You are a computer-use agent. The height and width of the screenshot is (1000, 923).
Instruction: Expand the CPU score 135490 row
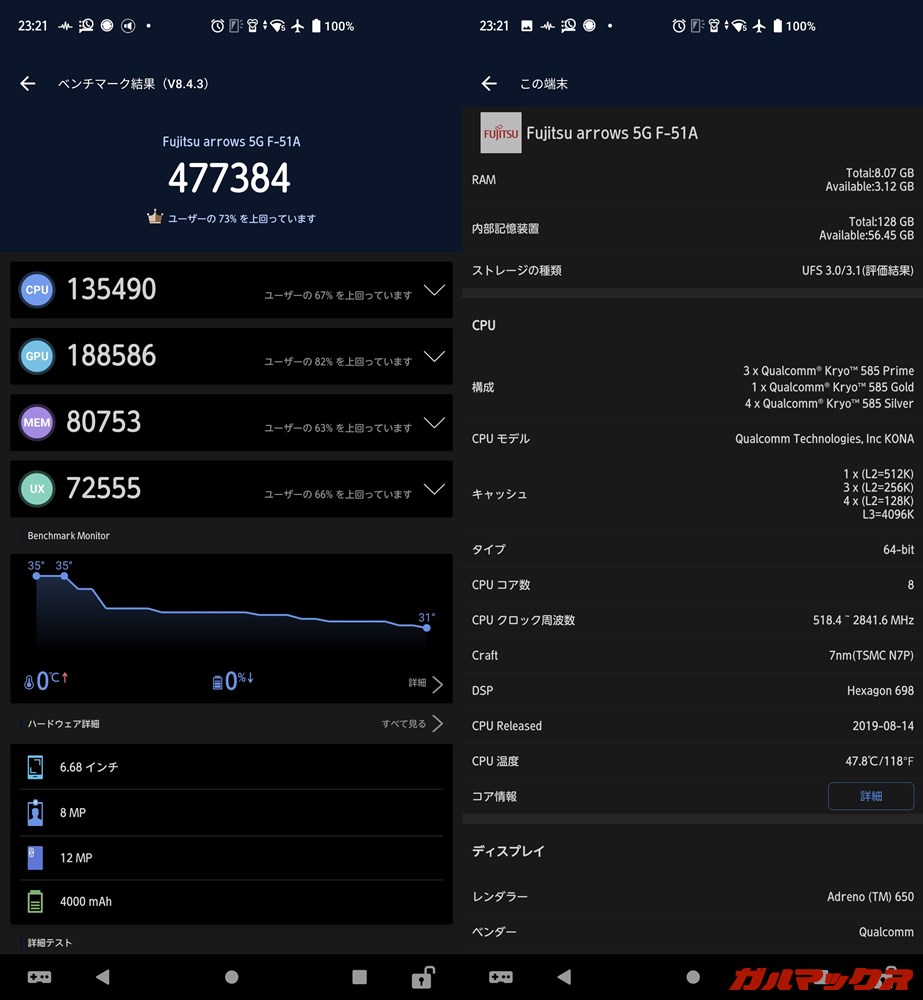coord(434,290)
